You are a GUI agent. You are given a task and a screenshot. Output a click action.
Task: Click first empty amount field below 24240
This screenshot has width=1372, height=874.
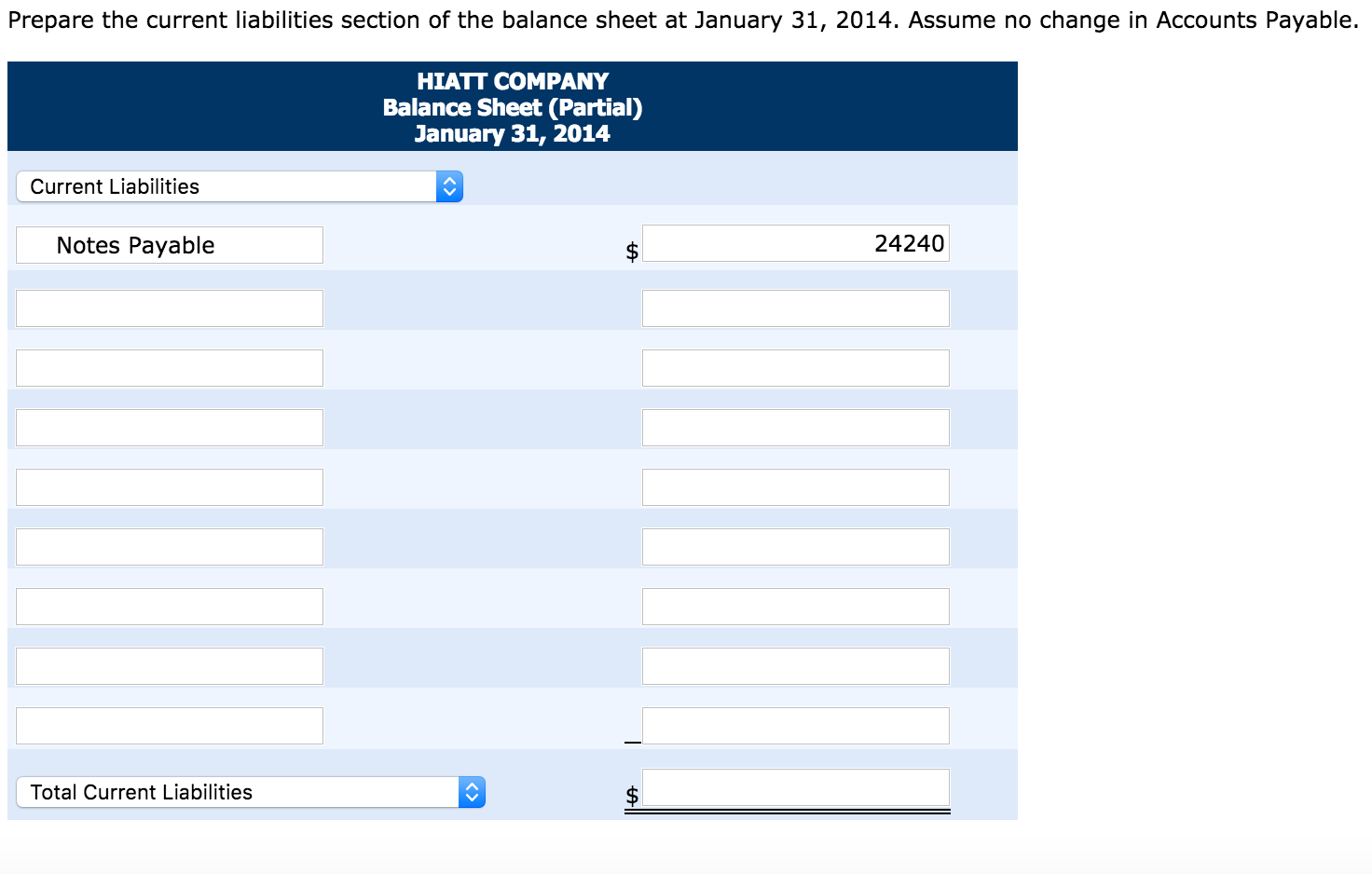pos(795,308)
